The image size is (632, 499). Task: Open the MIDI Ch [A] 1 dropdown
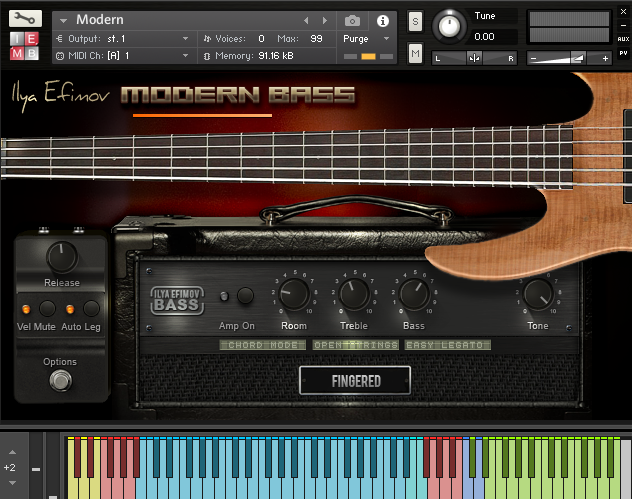[185, 56]
